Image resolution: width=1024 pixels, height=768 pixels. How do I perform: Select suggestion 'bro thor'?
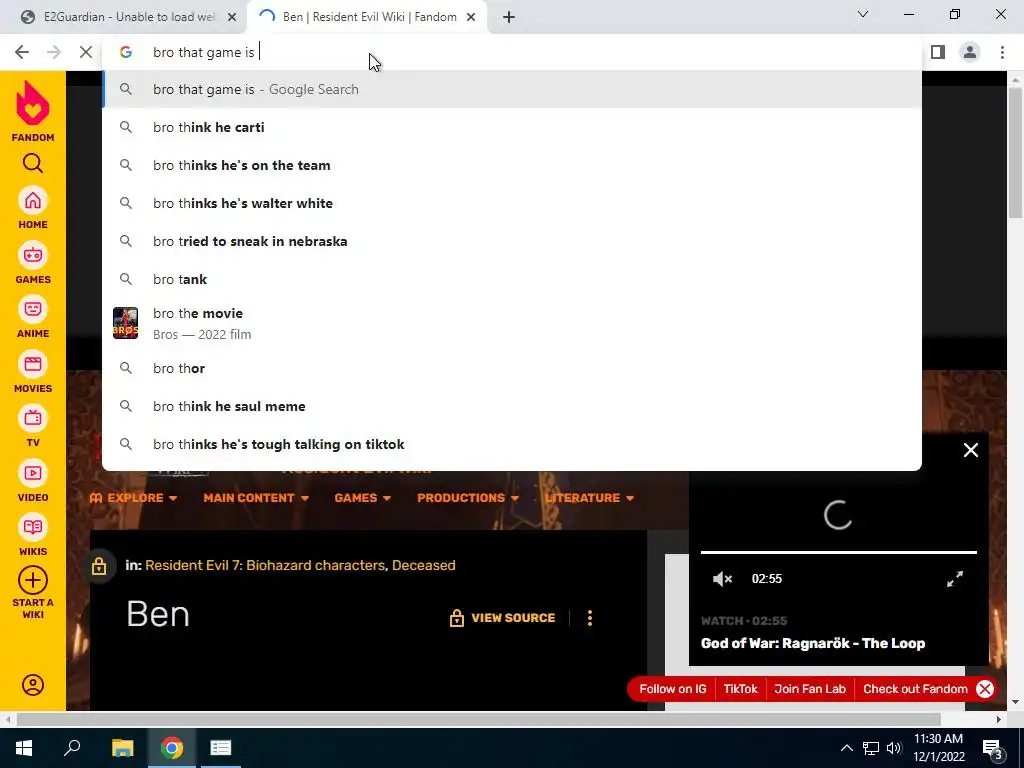[x=512, y=368]
